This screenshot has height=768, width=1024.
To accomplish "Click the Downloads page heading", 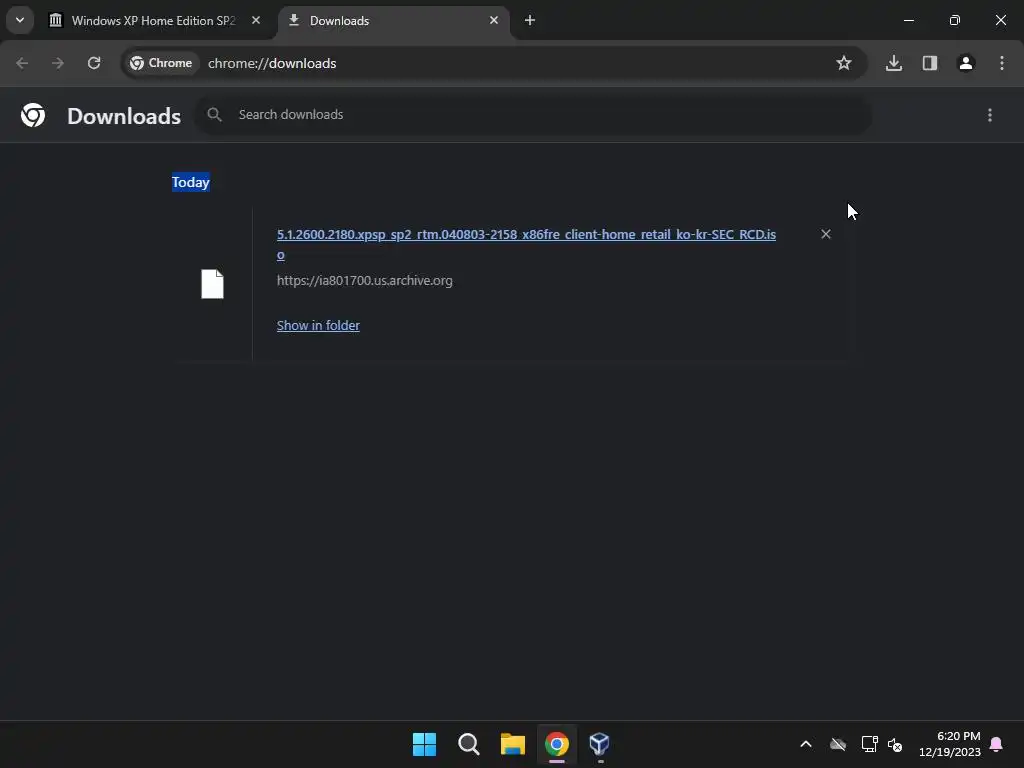I will tap(124, 116).
